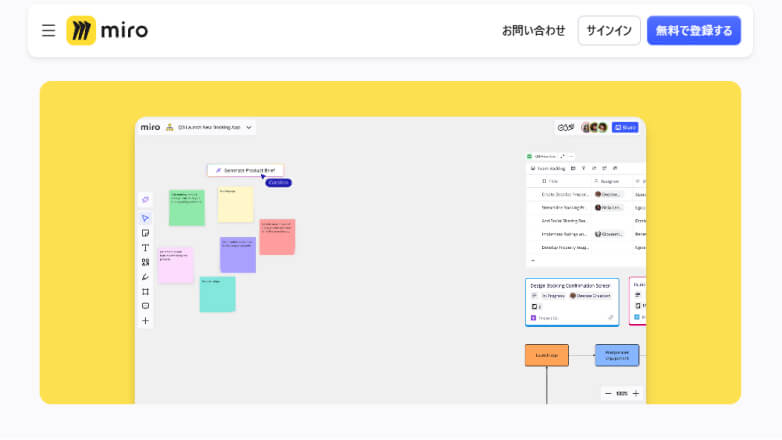Select the frame tool
Screen dimensions: 782x440
[x=145, y=291]
